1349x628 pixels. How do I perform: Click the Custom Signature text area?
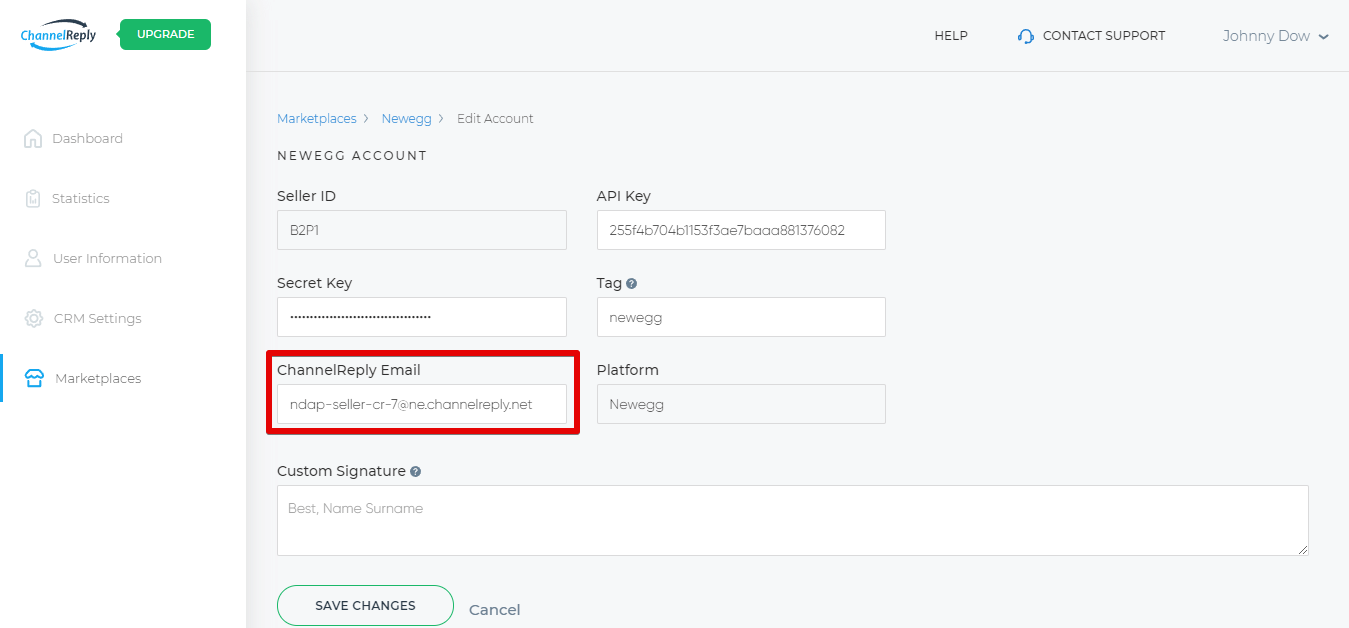tap(793, 520)
